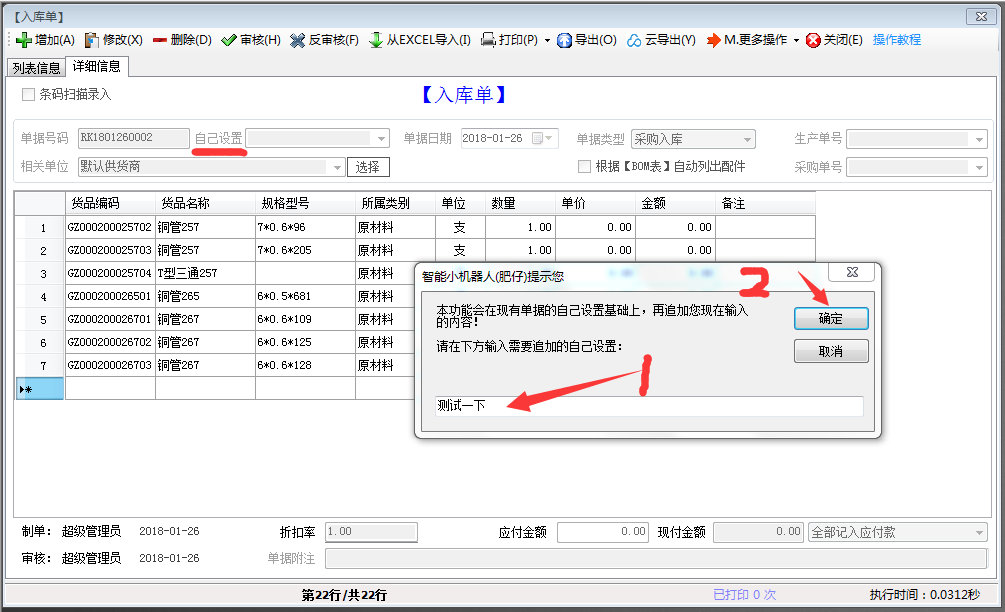Viewport: 1005px width, 612px height.
Task: Expand the 单据类型 采购入库 dropdown
Action: tap(747, 139)
